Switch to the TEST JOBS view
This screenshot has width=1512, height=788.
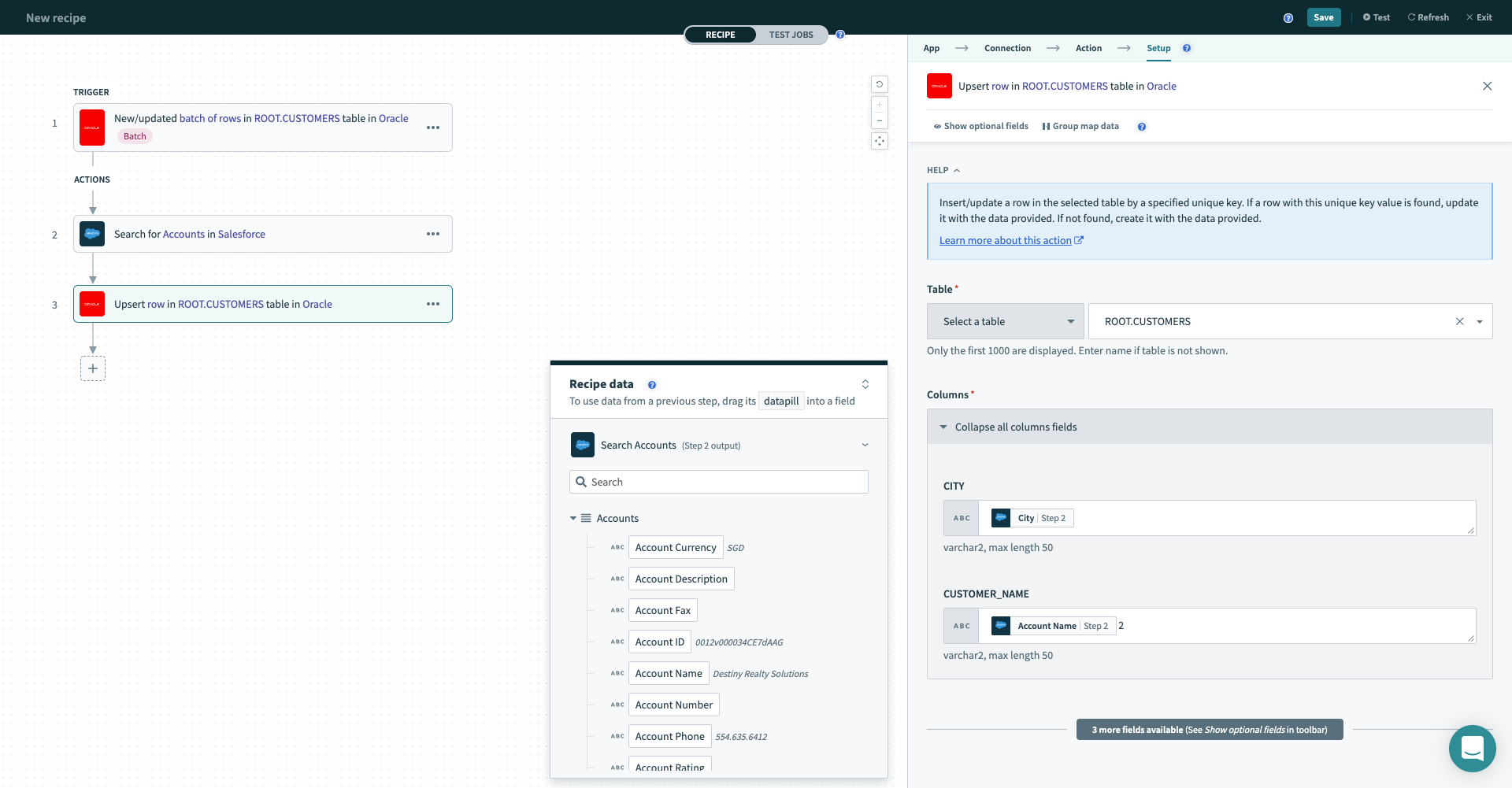(x=791, y=35)
